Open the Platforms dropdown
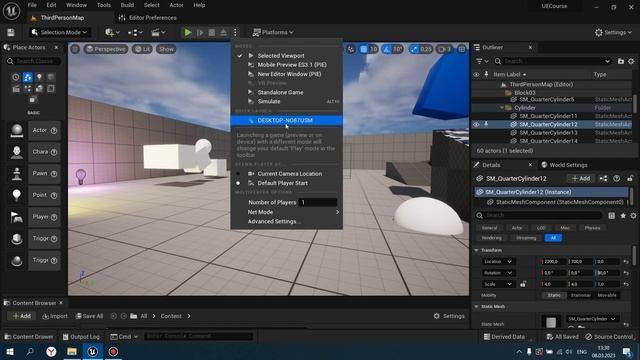 [x=273, y=32]
